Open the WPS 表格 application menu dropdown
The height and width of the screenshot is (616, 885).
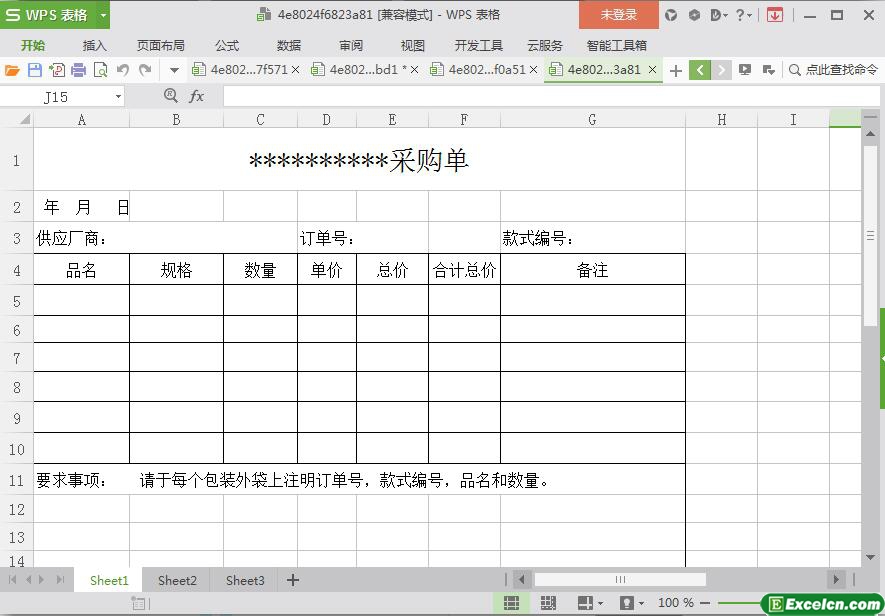103,15
